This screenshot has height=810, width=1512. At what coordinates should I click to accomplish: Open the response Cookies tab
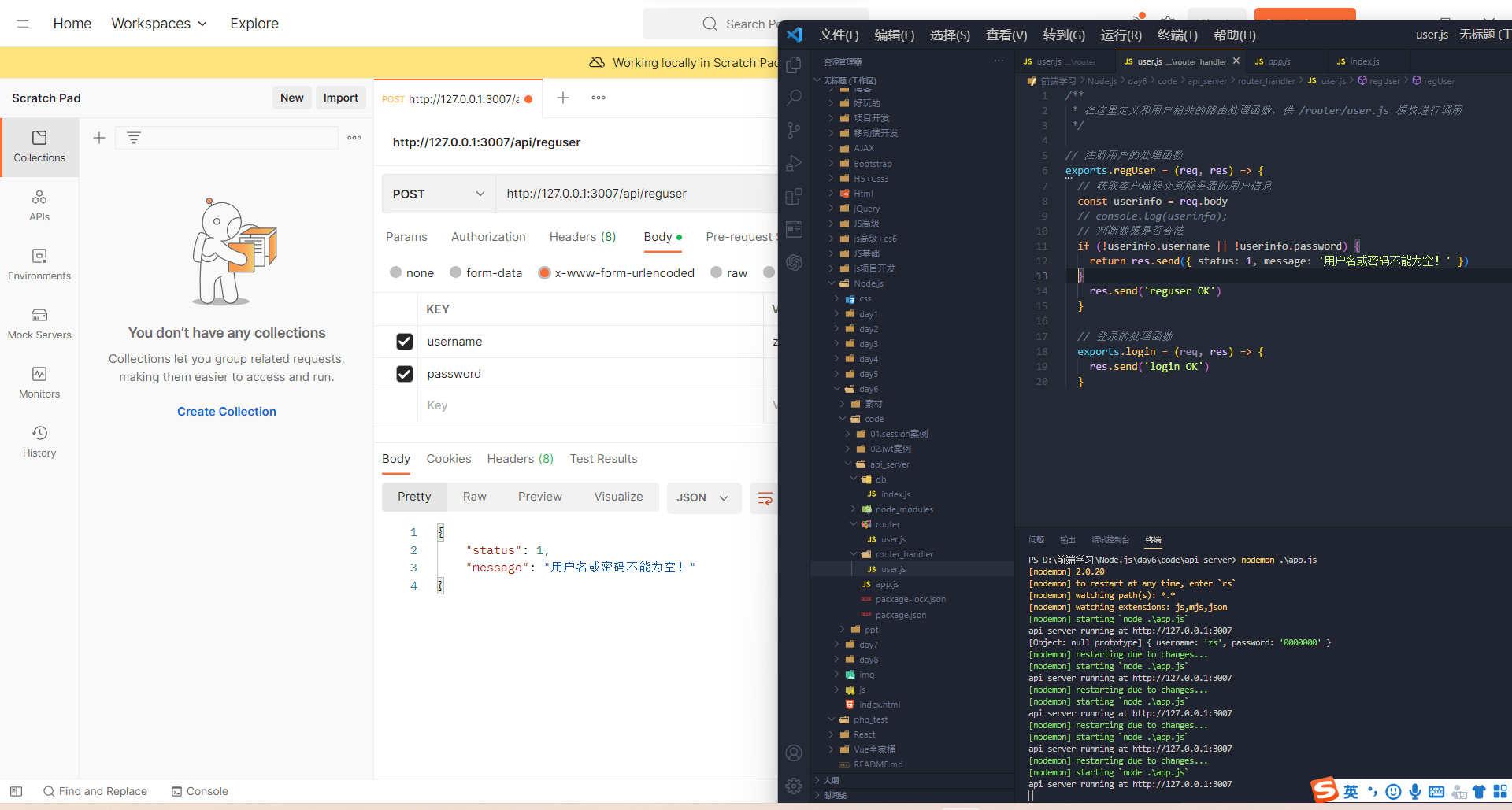pos(449,459)
